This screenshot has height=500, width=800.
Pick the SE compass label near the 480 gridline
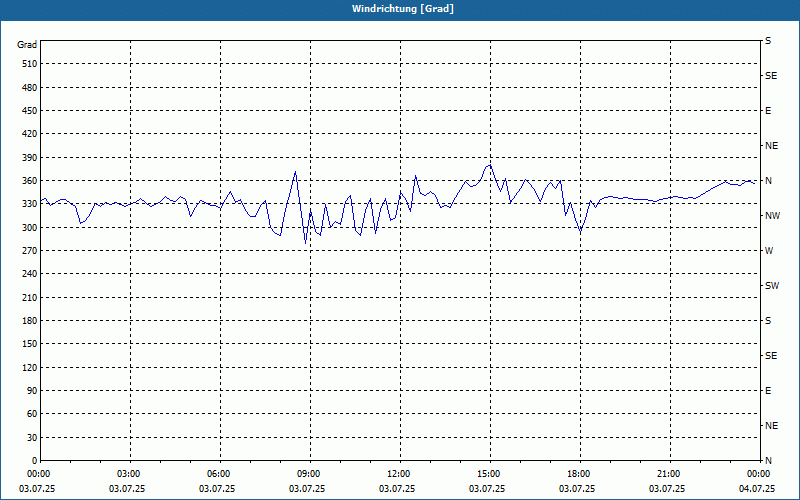point(771,76)
